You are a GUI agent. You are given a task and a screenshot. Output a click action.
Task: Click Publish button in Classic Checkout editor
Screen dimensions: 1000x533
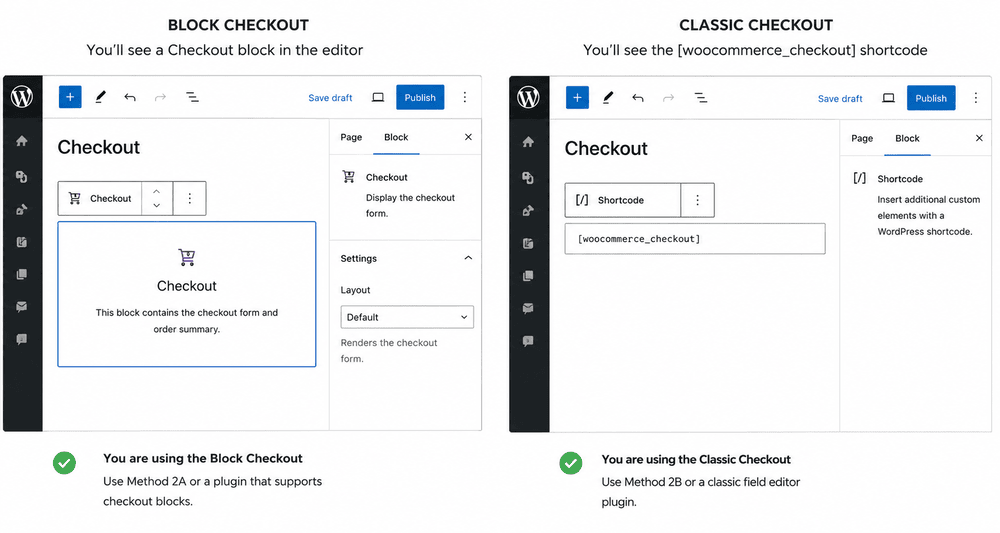pyautogui.click(x=931, y=98)
